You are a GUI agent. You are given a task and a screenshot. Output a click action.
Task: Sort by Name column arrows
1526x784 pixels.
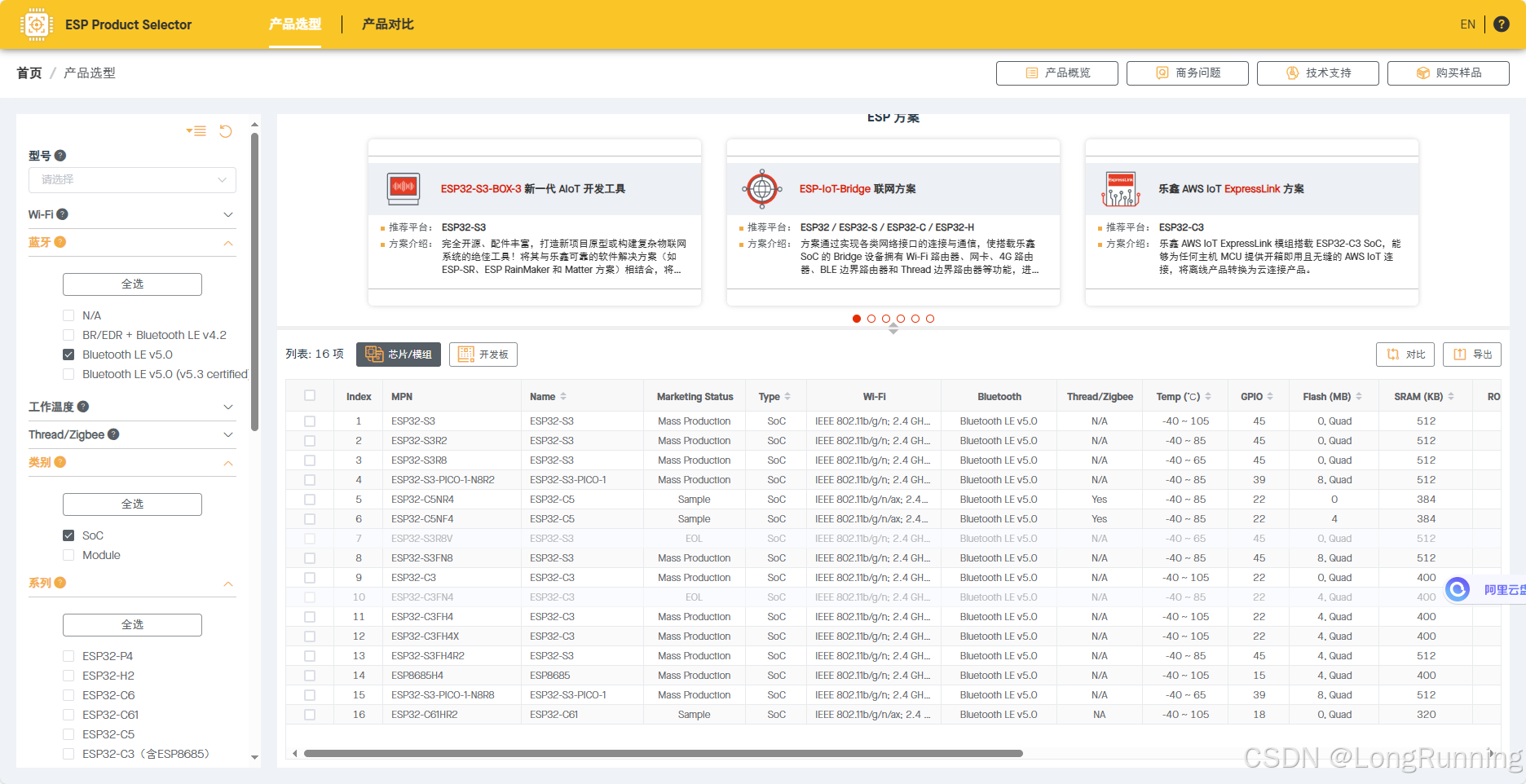point(563,397)
